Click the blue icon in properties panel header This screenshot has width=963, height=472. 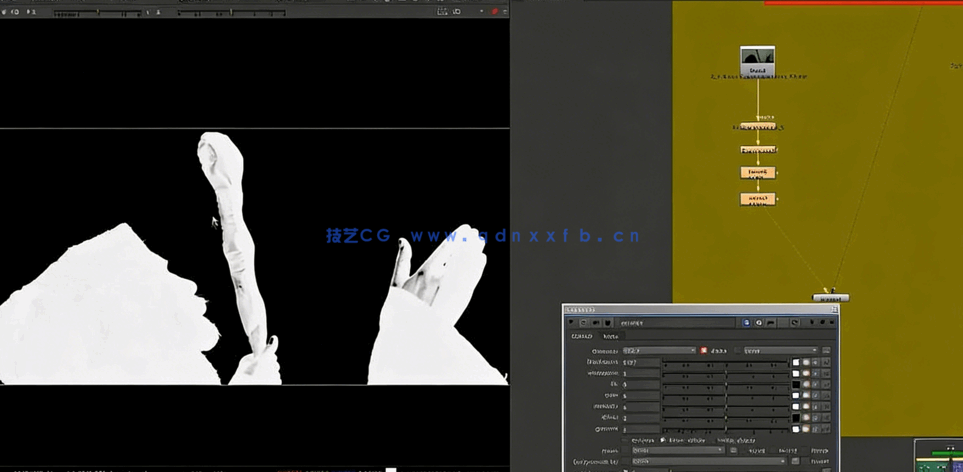tap(747, 323)
